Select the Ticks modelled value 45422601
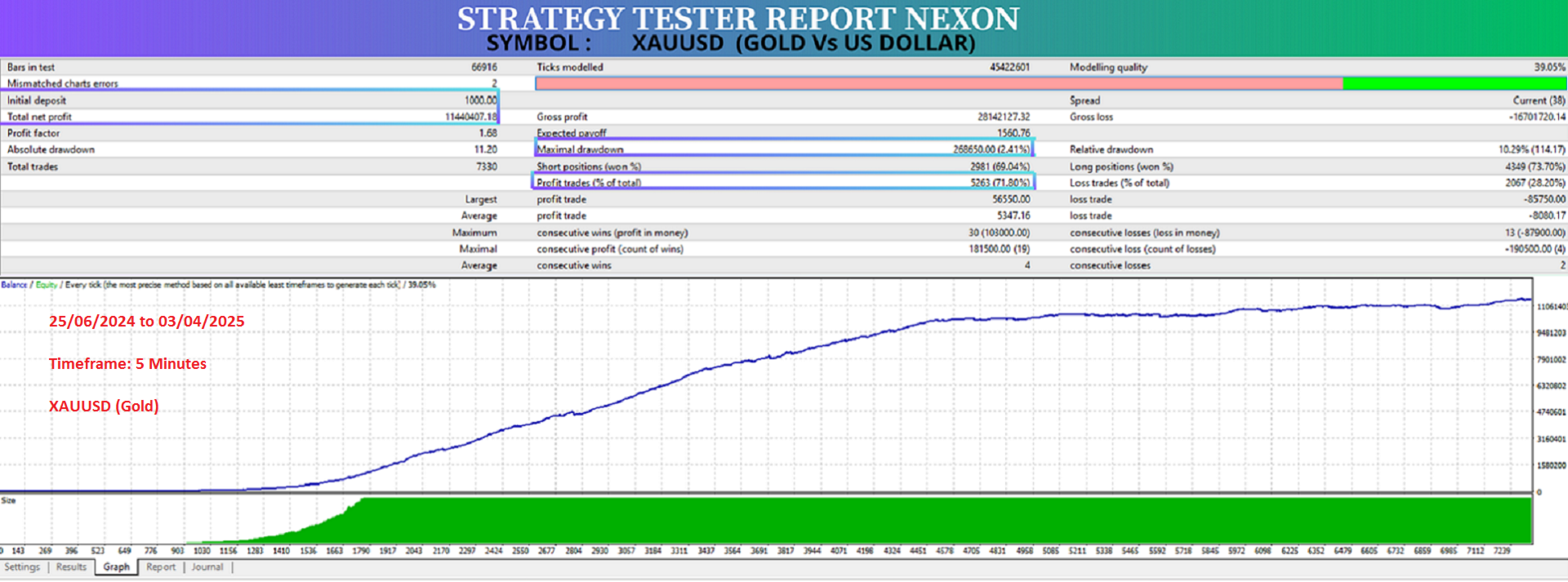1568x582 pixels. coord(1009,67)
